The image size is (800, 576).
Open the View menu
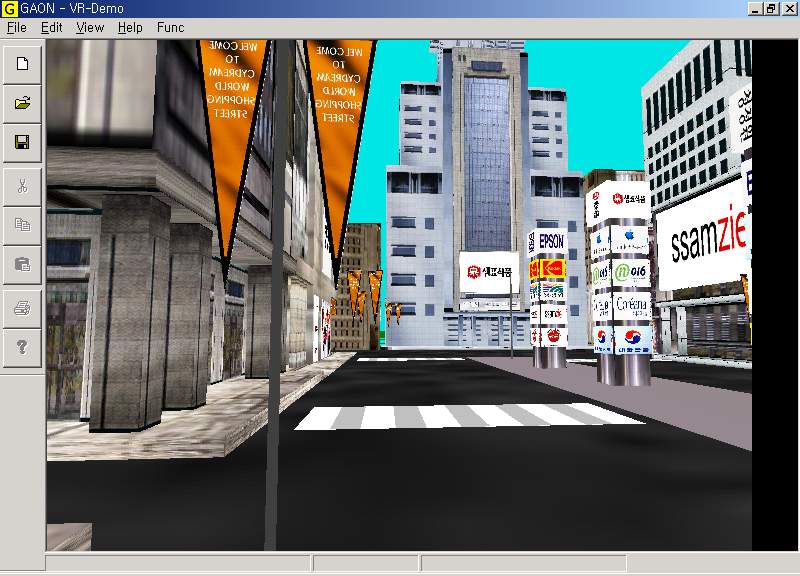90,28
